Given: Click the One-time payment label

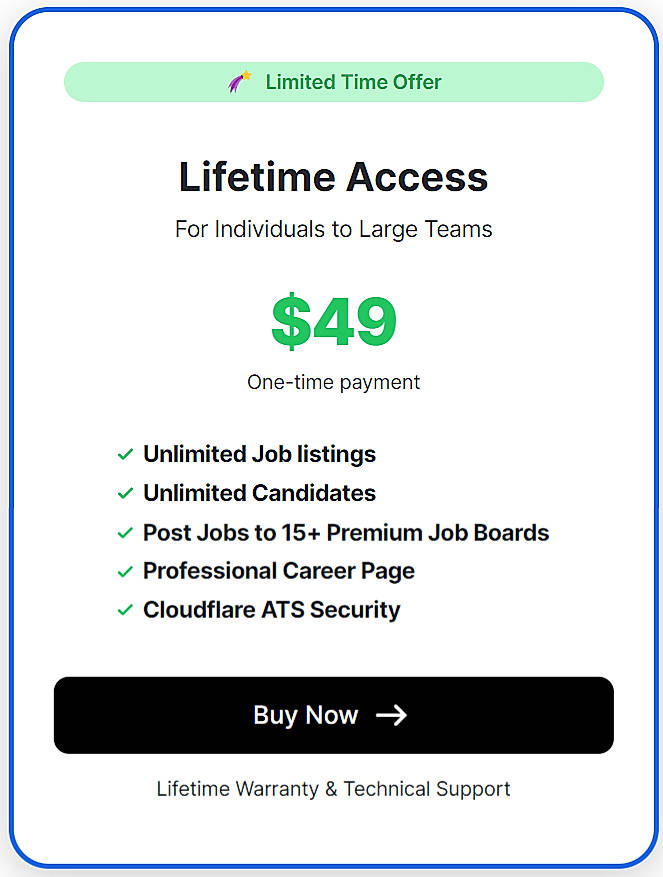Looking at the screenshot, I should (333, 382).
